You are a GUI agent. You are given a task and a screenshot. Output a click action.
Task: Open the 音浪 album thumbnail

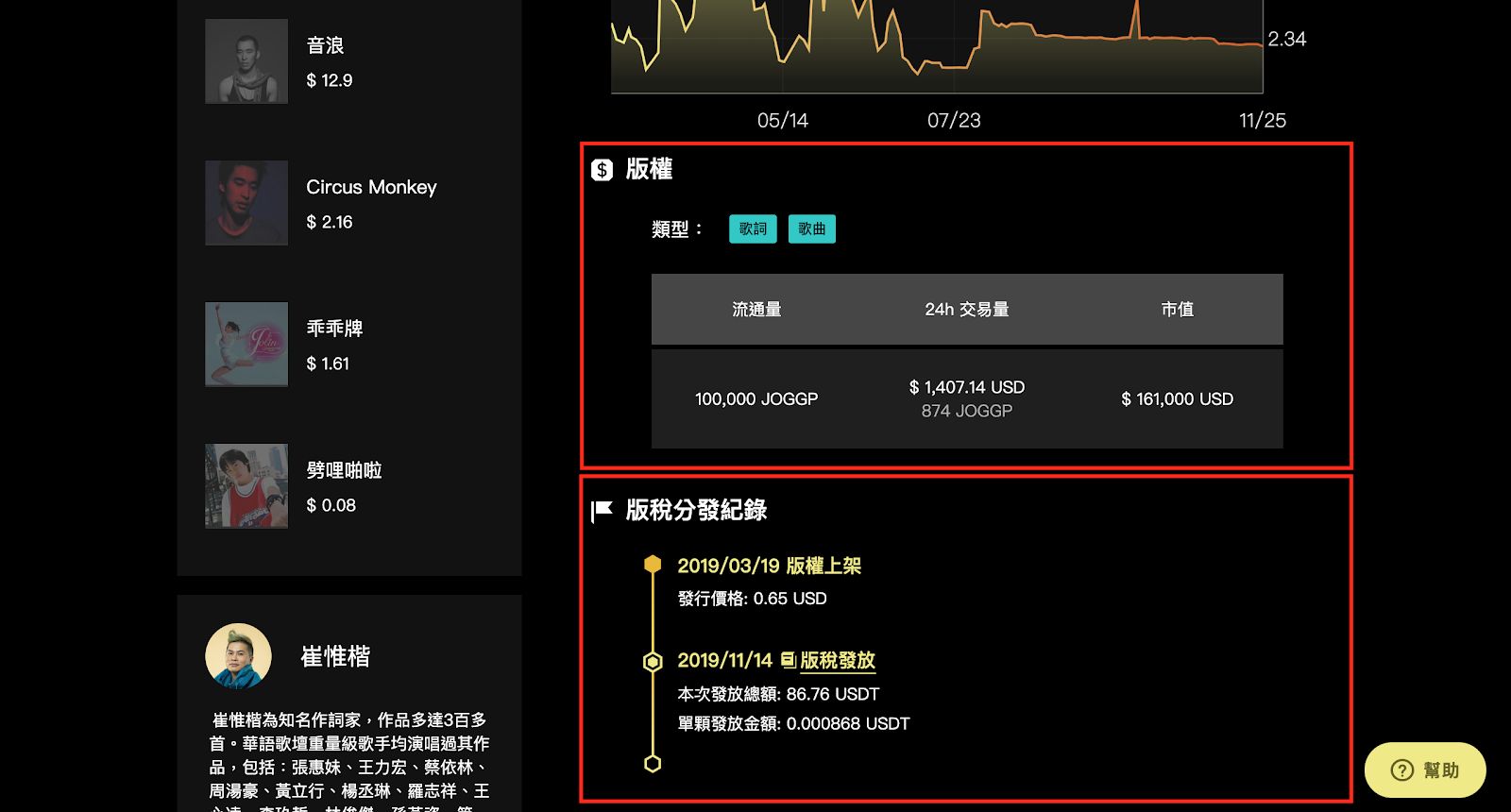246,61
